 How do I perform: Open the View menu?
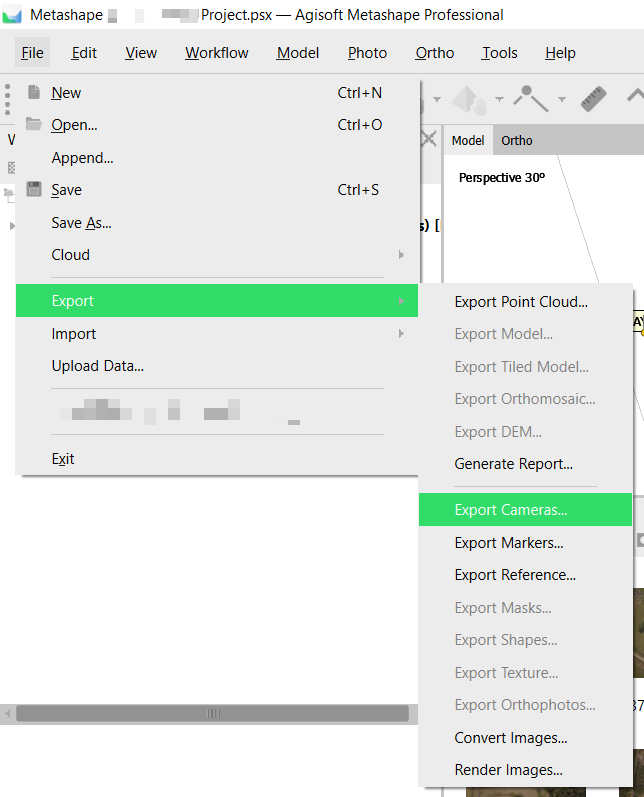tap(141, 52)
